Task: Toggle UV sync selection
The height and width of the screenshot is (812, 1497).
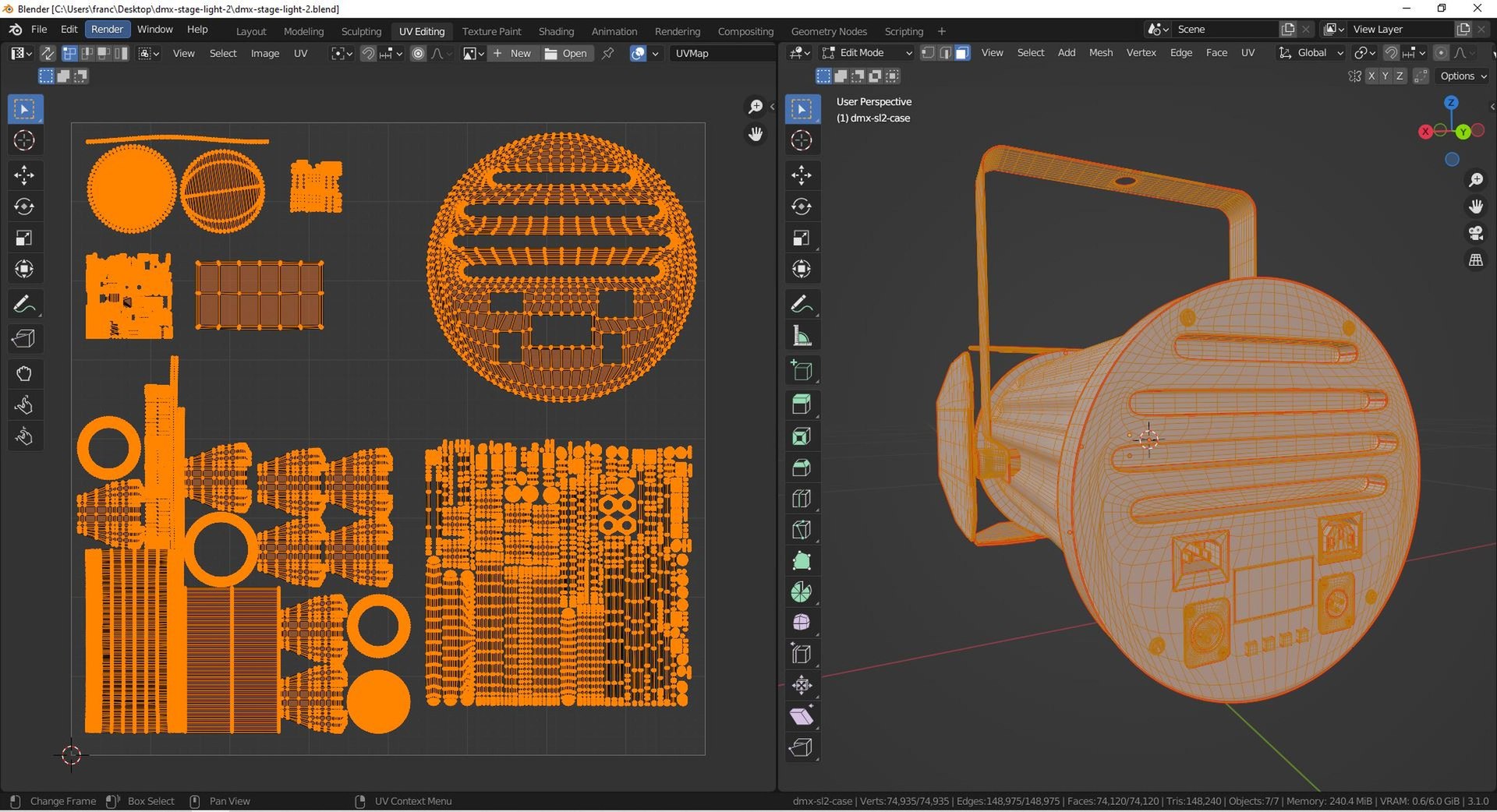Action: coord(48,53)
